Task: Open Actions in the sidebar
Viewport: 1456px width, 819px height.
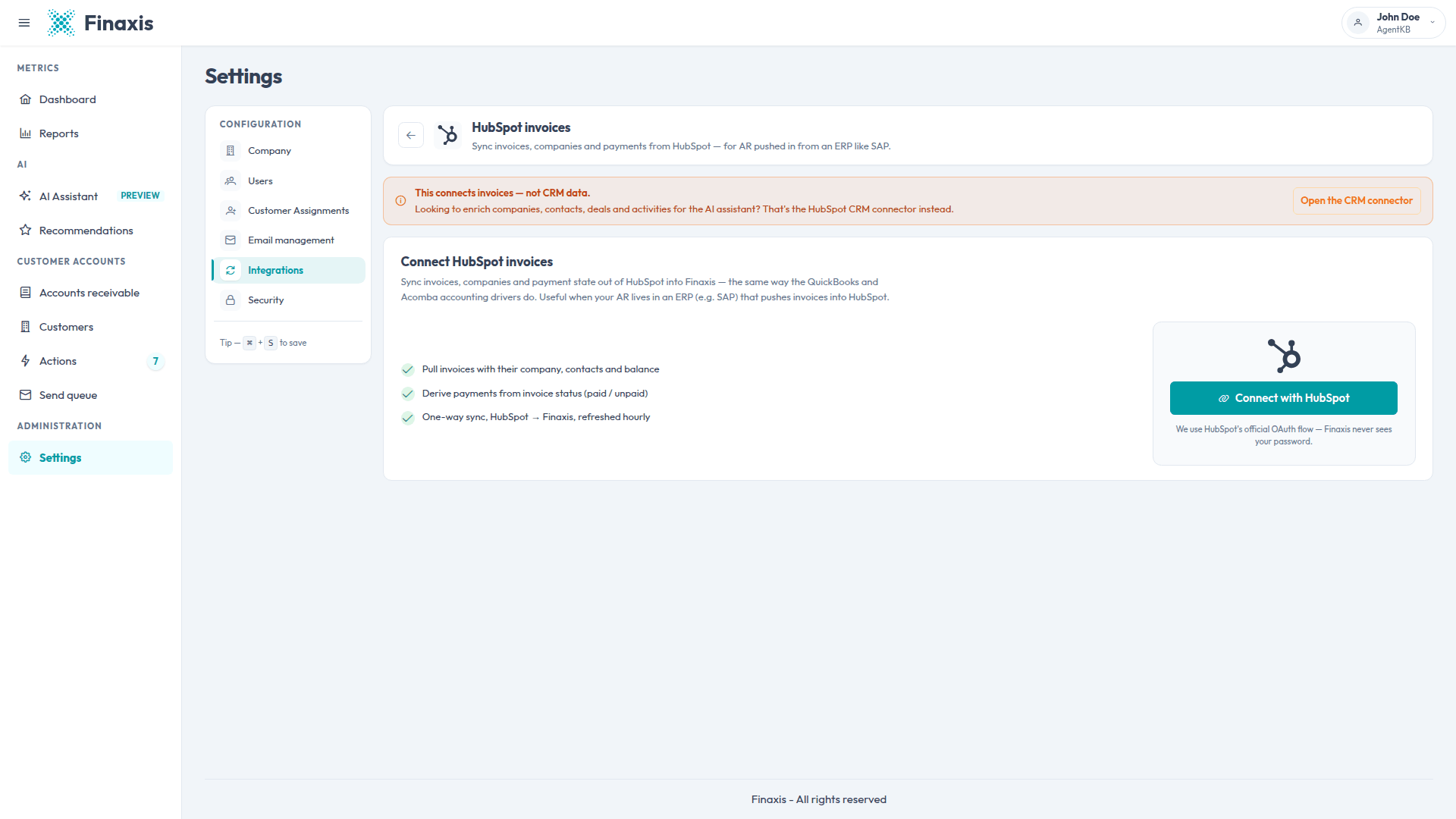Action: [90, 361]
